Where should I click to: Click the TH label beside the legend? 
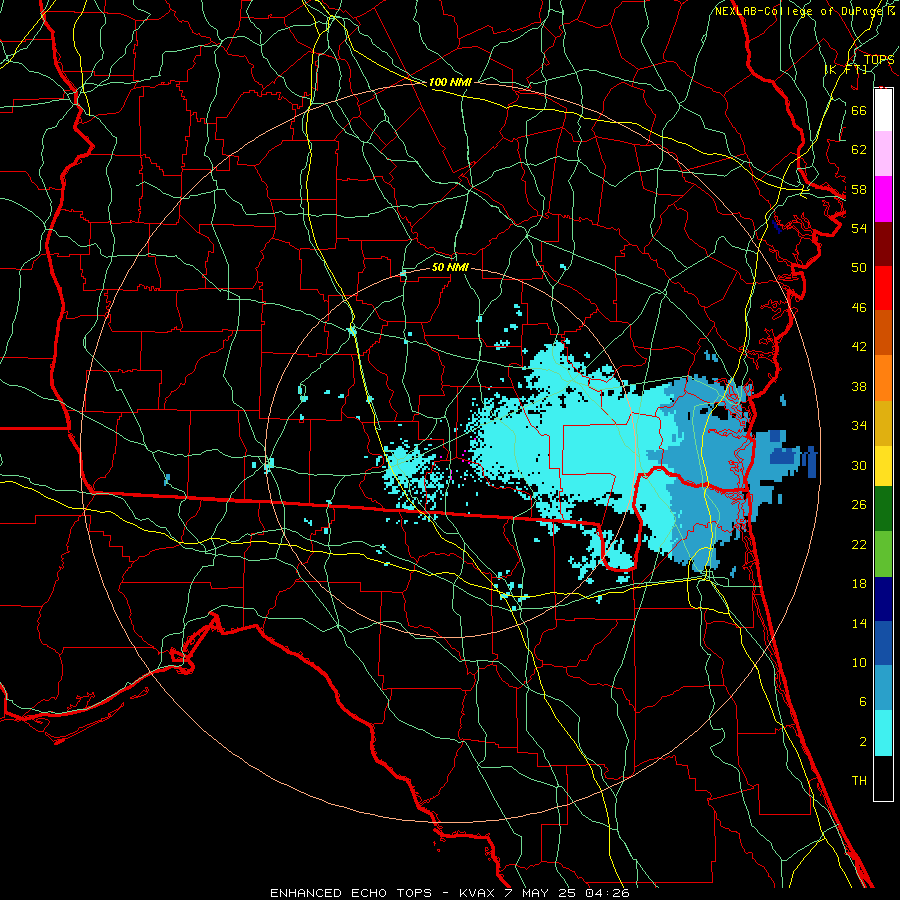(x=859, y=781)
